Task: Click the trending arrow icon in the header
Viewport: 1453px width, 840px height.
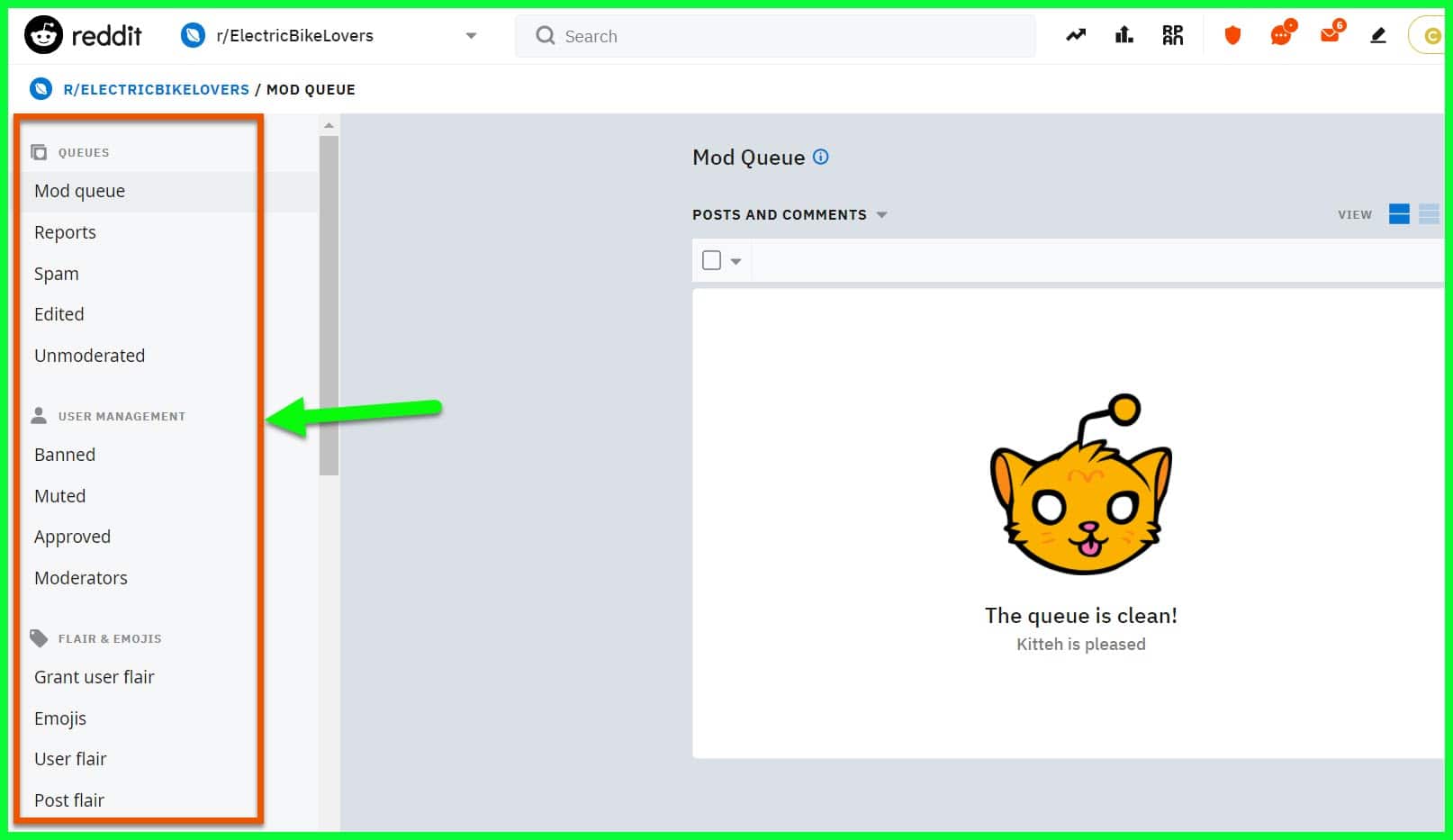Action: tap(1075, 35)
